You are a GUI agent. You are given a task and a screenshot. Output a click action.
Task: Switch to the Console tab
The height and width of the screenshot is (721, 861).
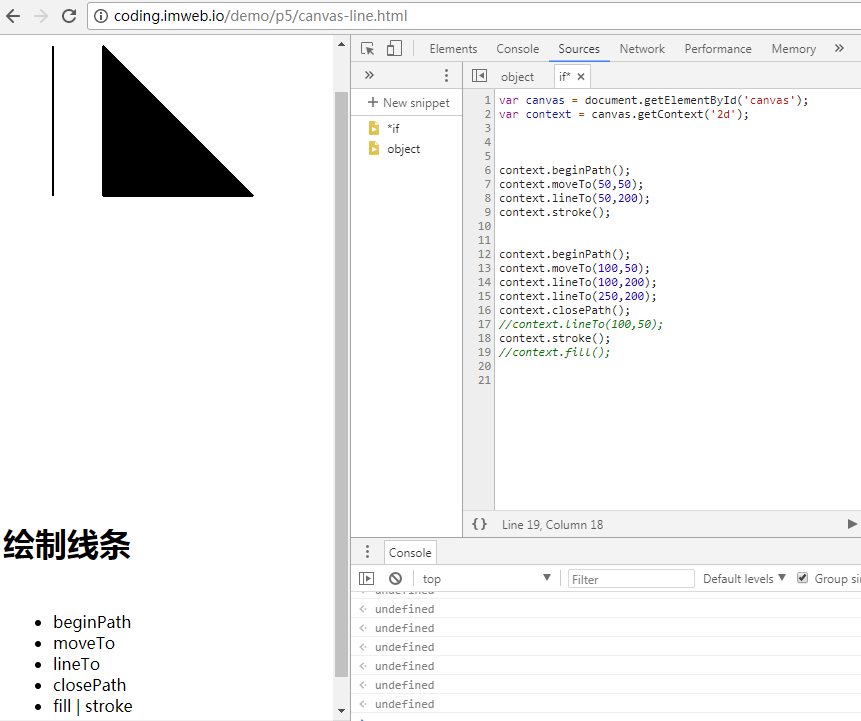pos(517,49)
